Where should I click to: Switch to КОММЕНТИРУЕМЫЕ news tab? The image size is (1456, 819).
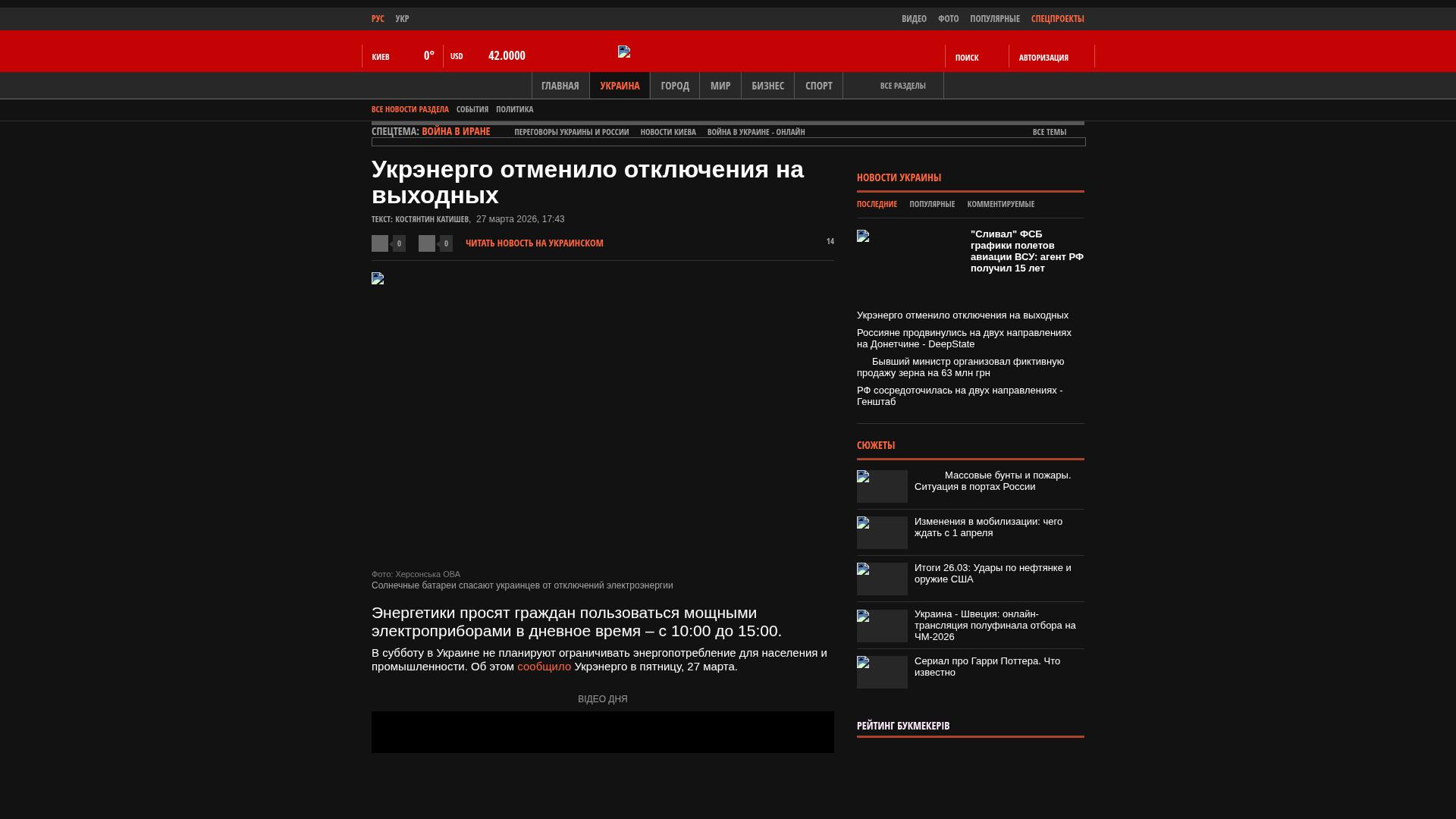click(1000, 204)
